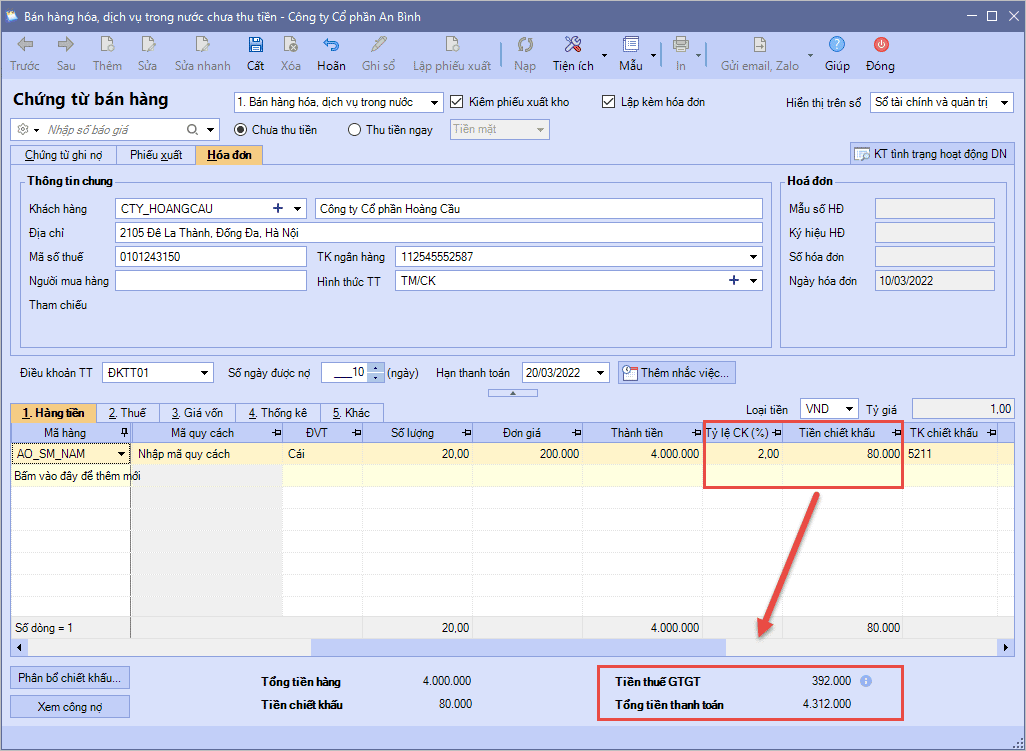Click the Sửa nhanh quick edit icon

[x=202, y=44]
